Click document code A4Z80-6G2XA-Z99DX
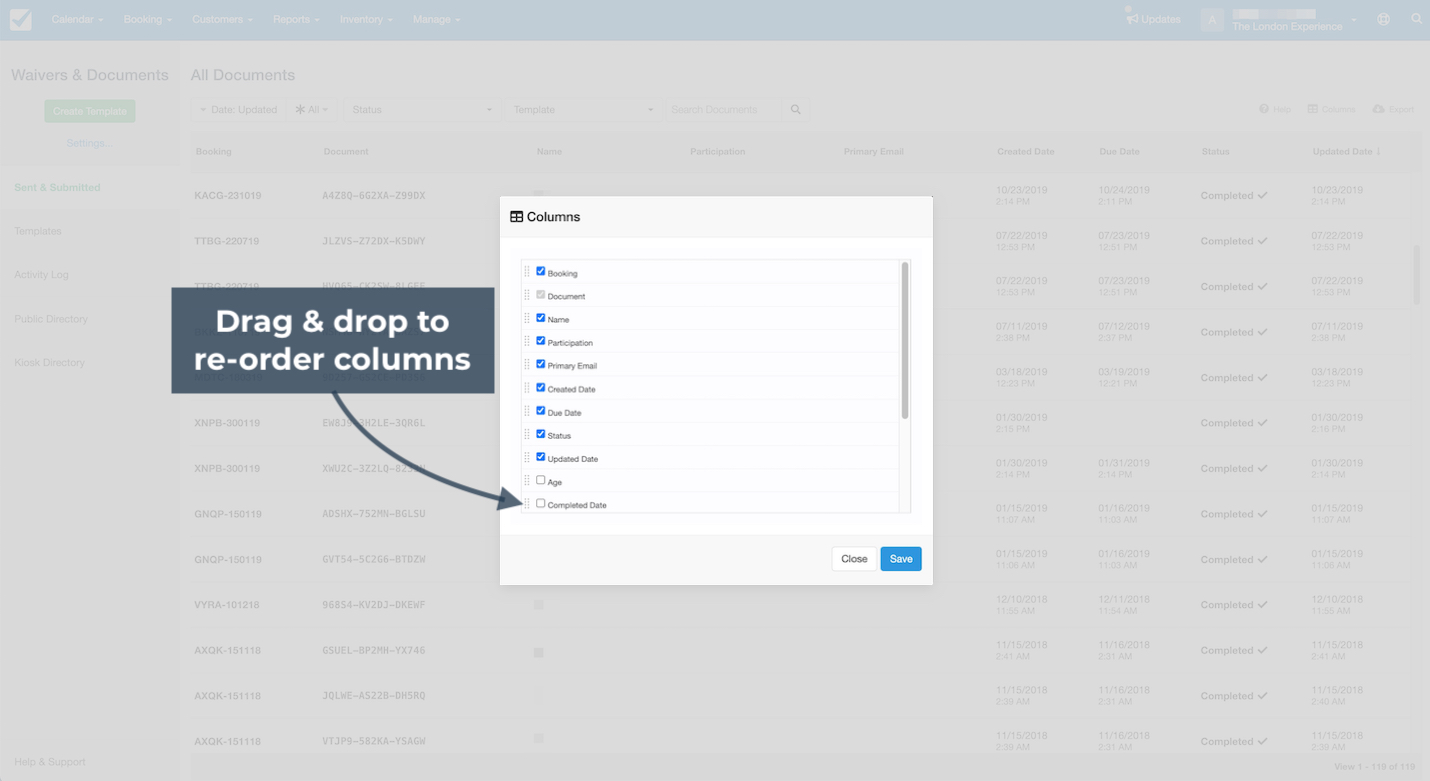Screen dimensions: 1430x781 [374, 196]
